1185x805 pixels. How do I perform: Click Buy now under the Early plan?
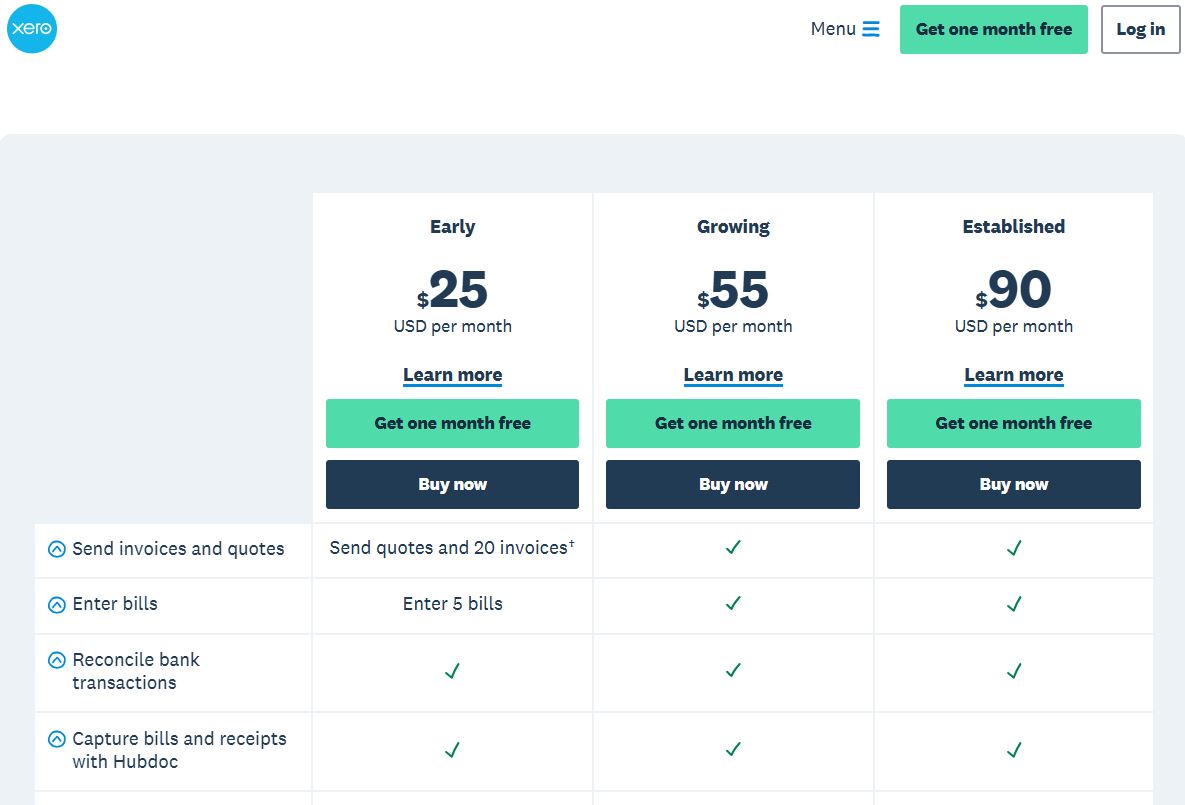click(452, 484)
